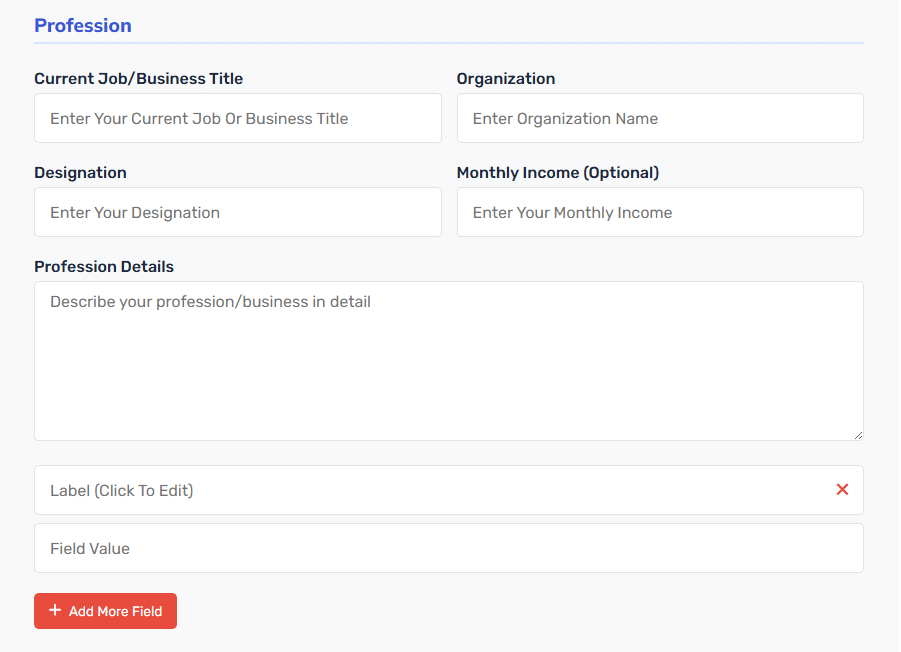Click blank page area beside Add More Field

click(517, 611)
